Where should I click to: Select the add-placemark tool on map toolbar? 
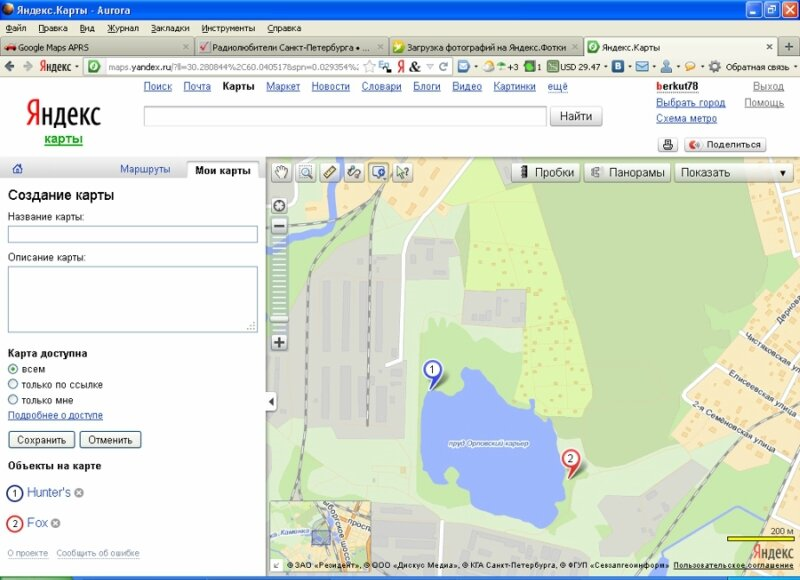click(379, 172)
